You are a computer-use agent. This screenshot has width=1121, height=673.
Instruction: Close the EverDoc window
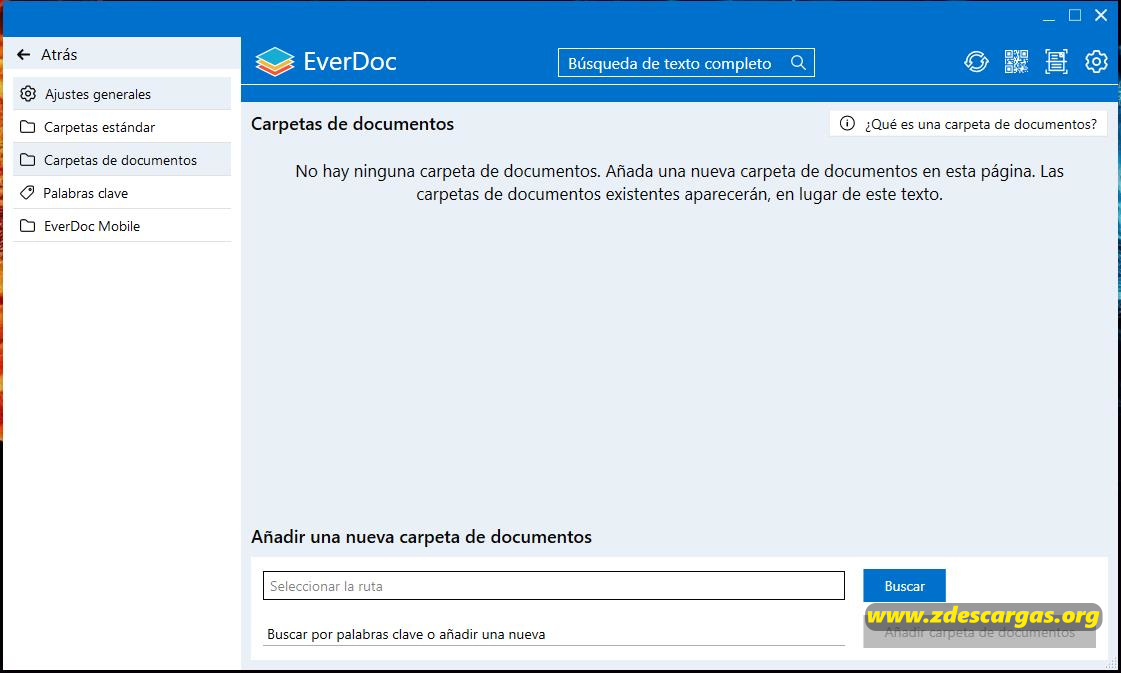(1101, 15)
